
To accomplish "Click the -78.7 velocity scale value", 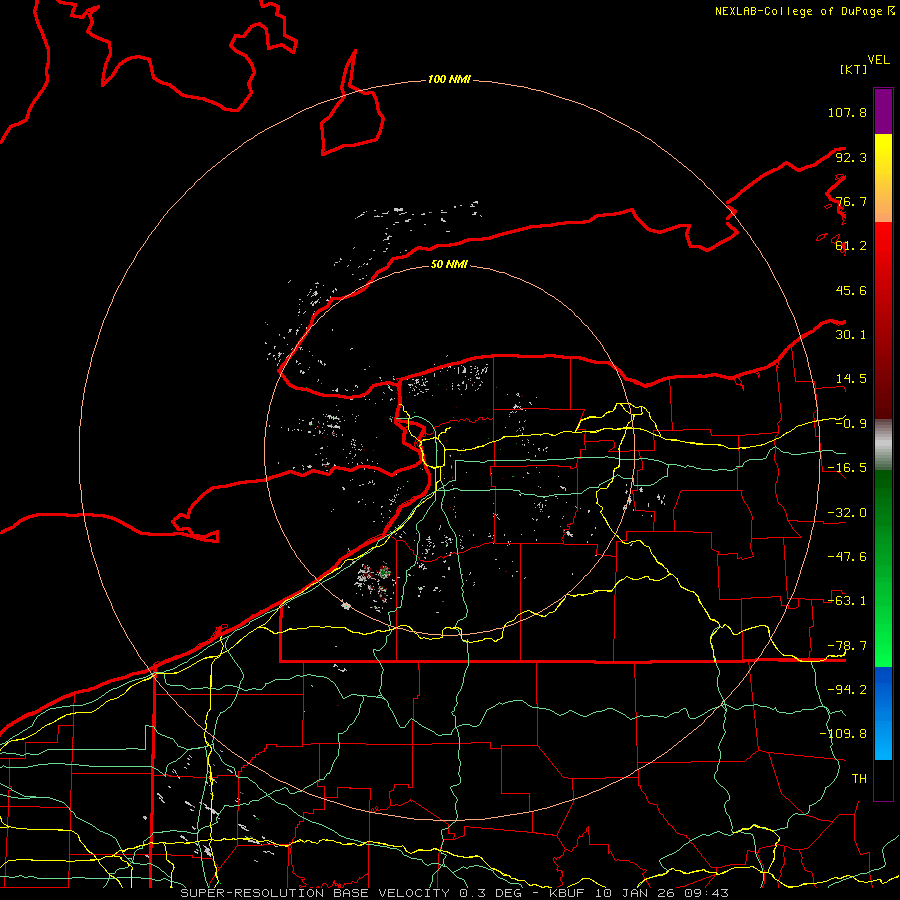I will (847, 646).
